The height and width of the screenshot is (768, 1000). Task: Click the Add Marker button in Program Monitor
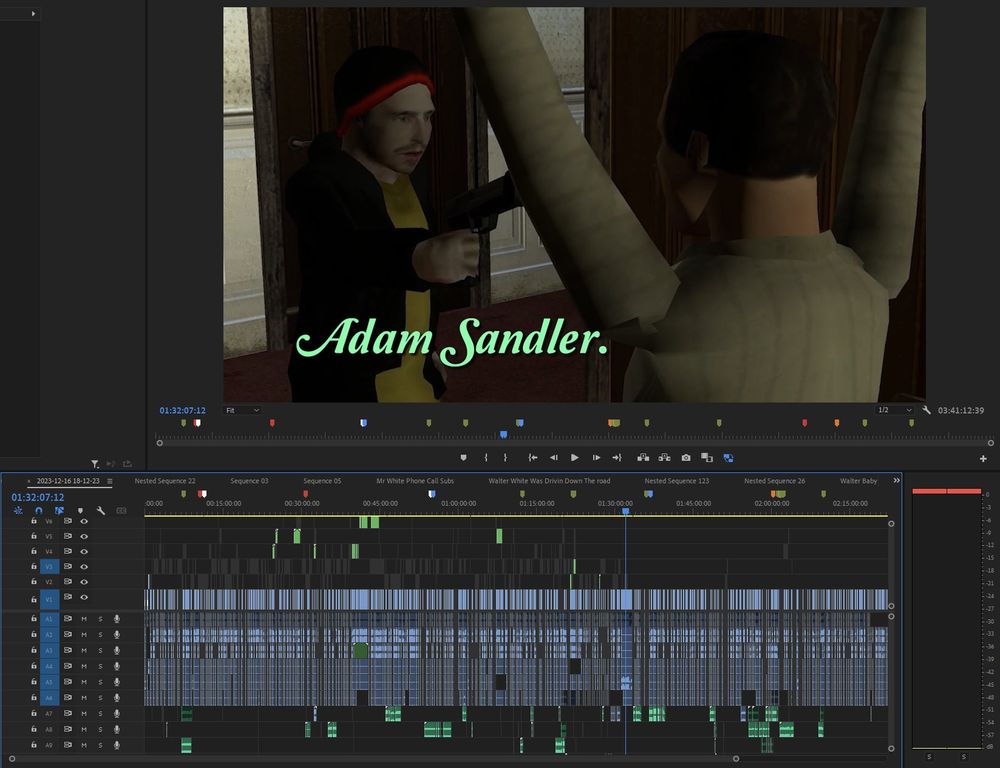464,457
